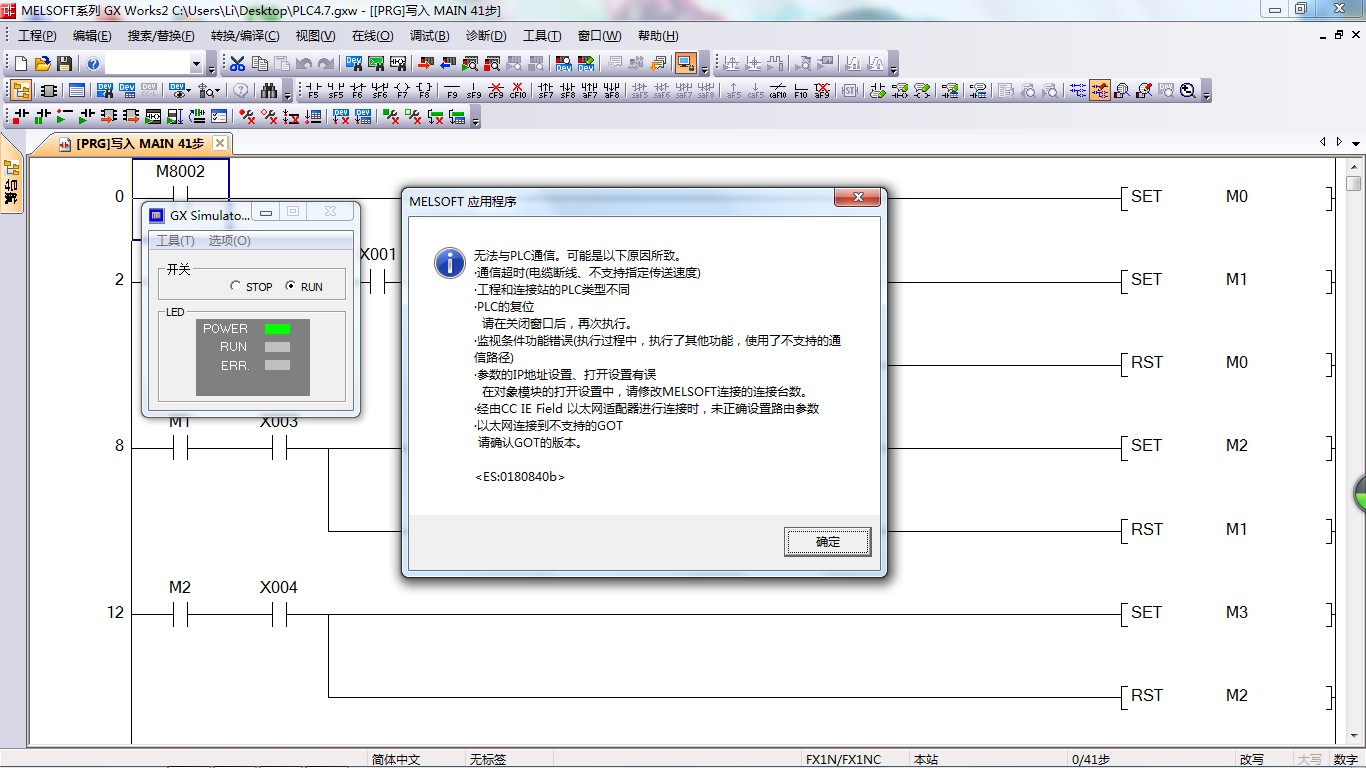Select the RUN radio button
Screen dimensions: 1366x768
291,286
